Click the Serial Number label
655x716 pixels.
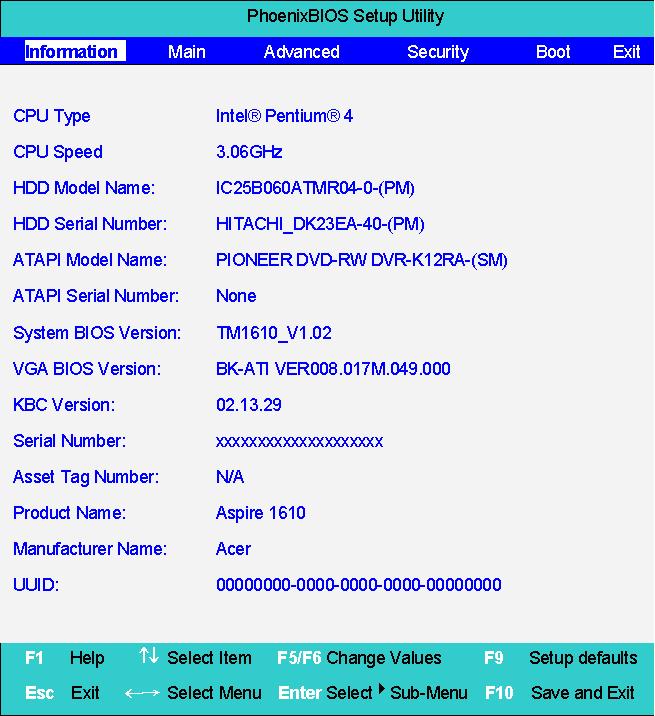[69, 441]
